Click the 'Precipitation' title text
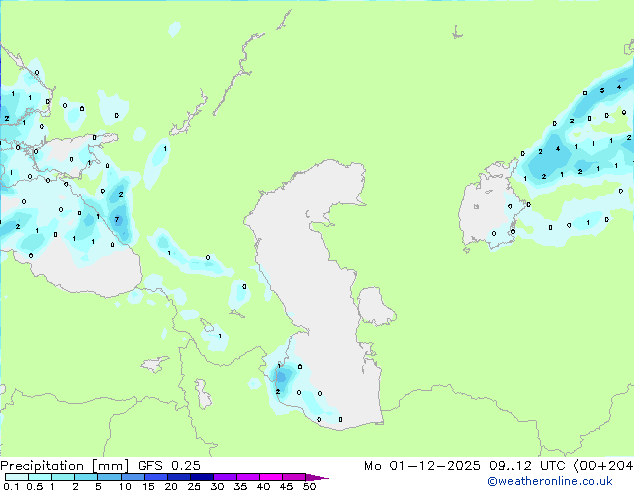634x490 pixels. [42, 466]
